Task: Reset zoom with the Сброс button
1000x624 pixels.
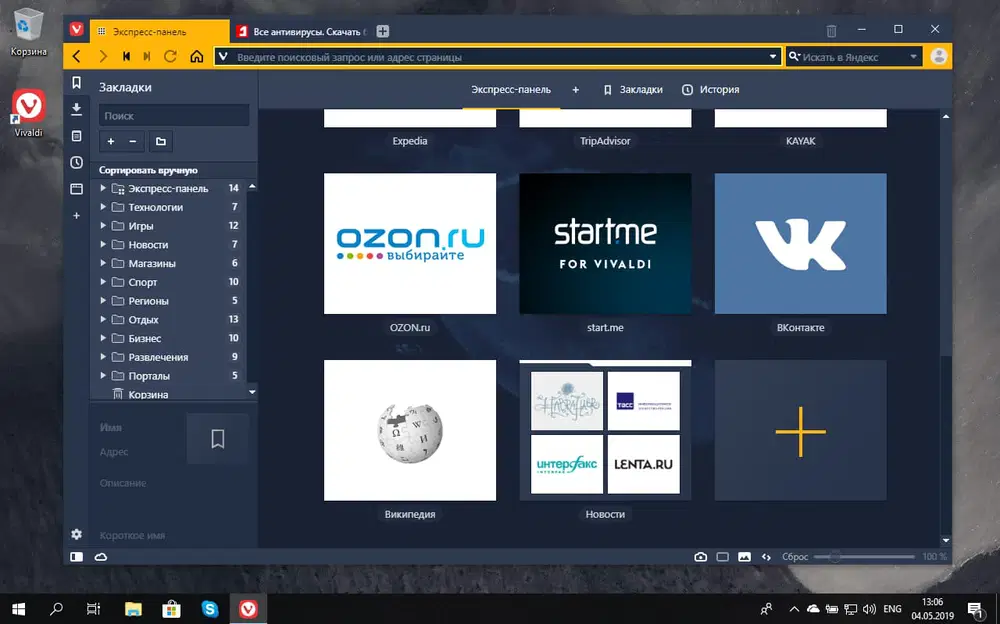Action: [795, 557]
